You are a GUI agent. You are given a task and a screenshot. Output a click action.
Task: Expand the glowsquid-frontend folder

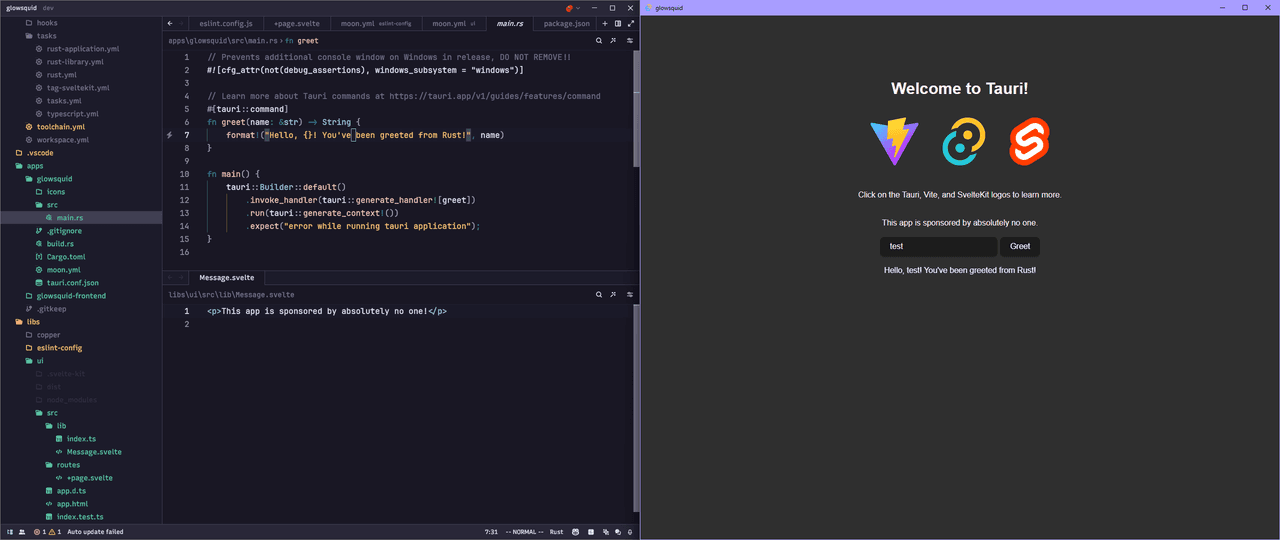tap(70, 296)
